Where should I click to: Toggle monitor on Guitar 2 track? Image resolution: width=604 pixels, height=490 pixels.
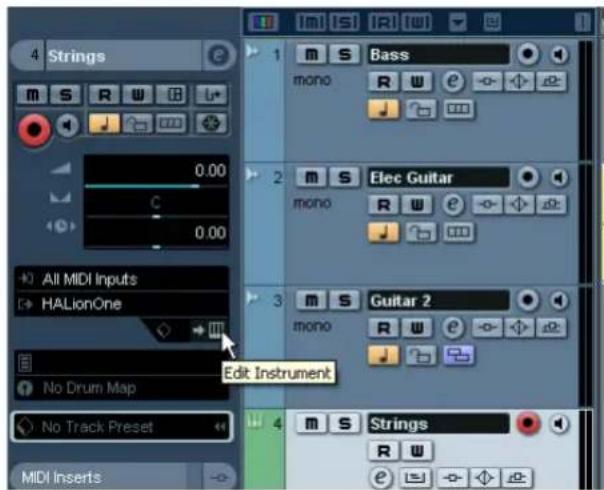(559, 300)
